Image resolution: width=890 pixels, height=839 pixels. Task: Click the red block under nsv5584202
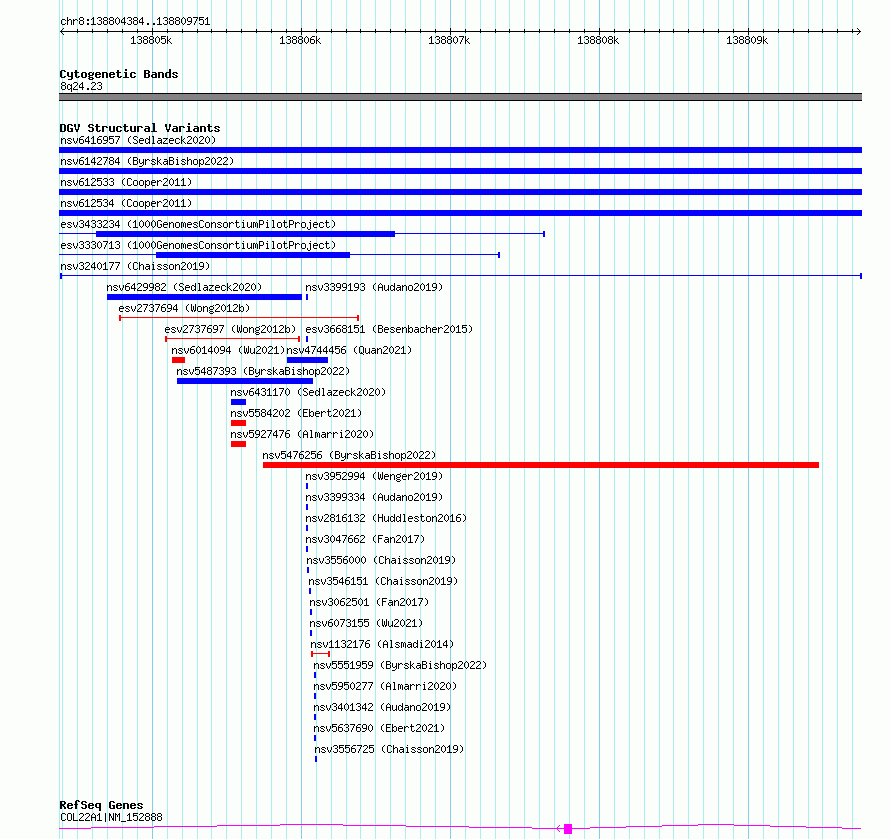pos(238,423)
